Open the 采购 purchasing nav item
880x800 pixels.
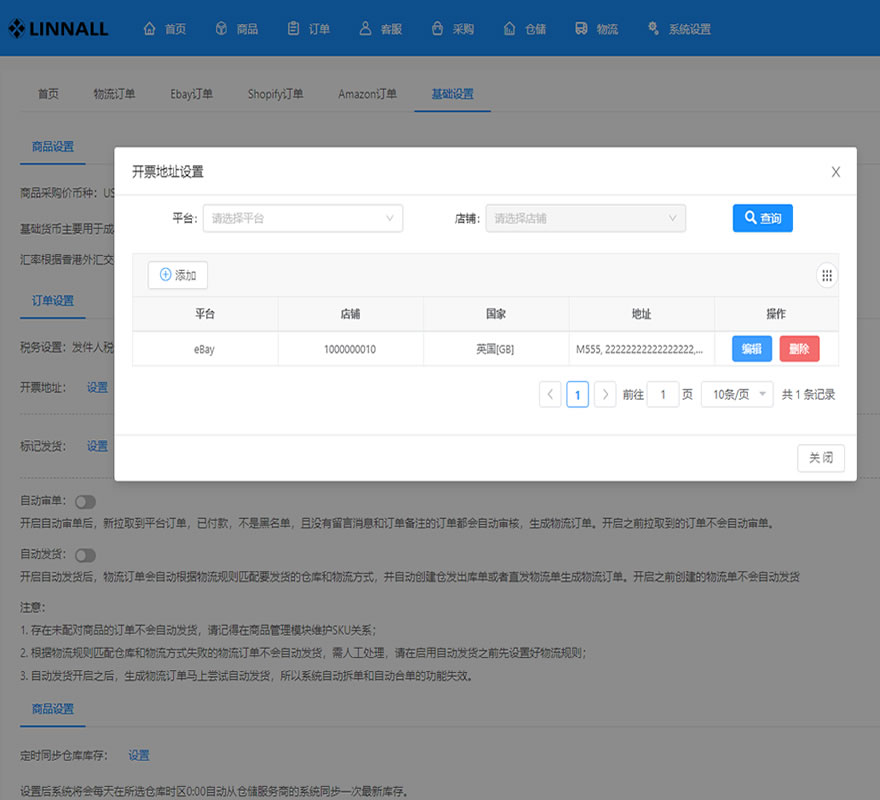click(x=452, y=29)
